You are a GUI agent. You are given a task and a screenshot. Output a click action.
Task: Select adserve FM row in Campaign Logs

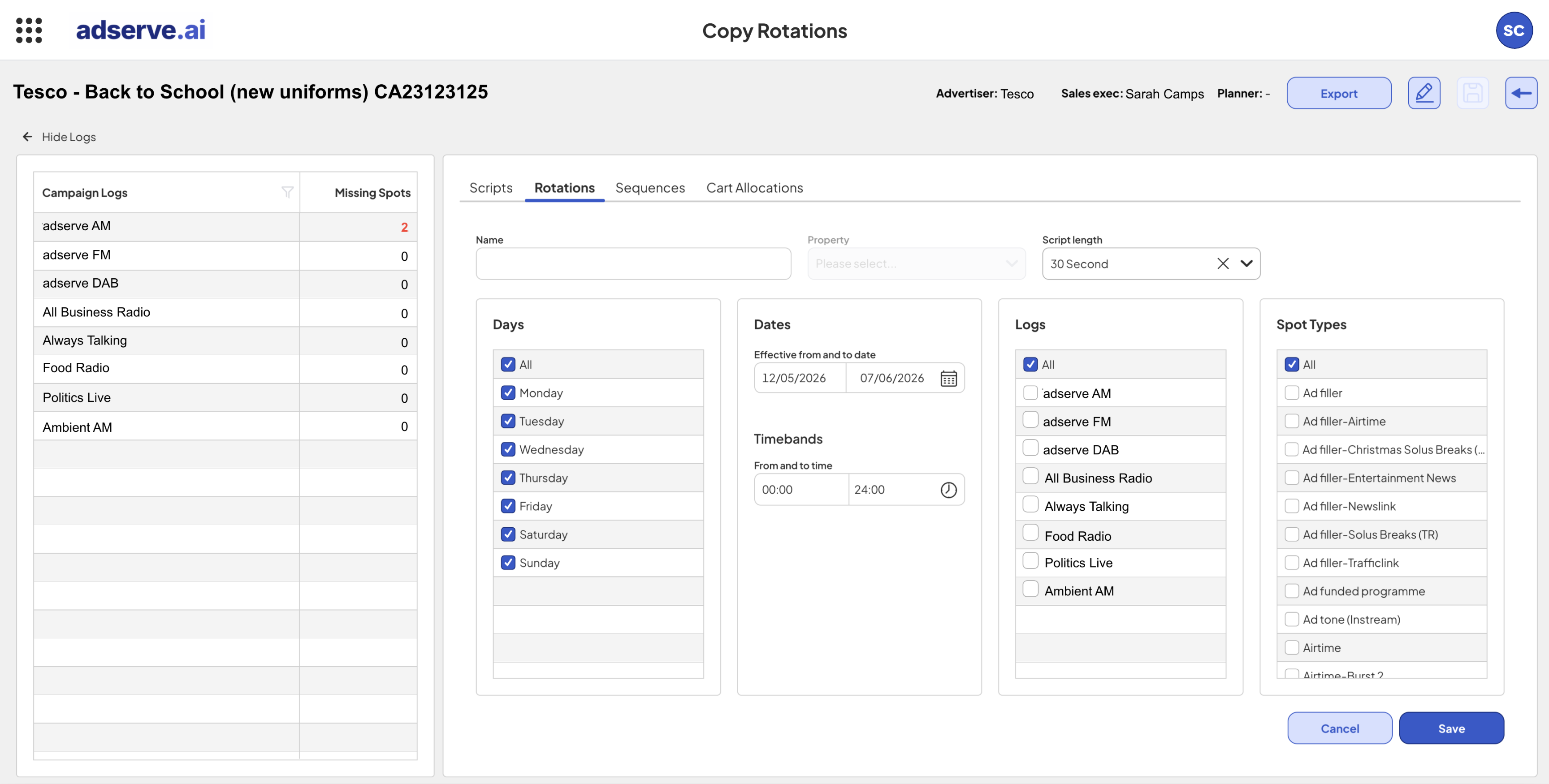point(225,255)
